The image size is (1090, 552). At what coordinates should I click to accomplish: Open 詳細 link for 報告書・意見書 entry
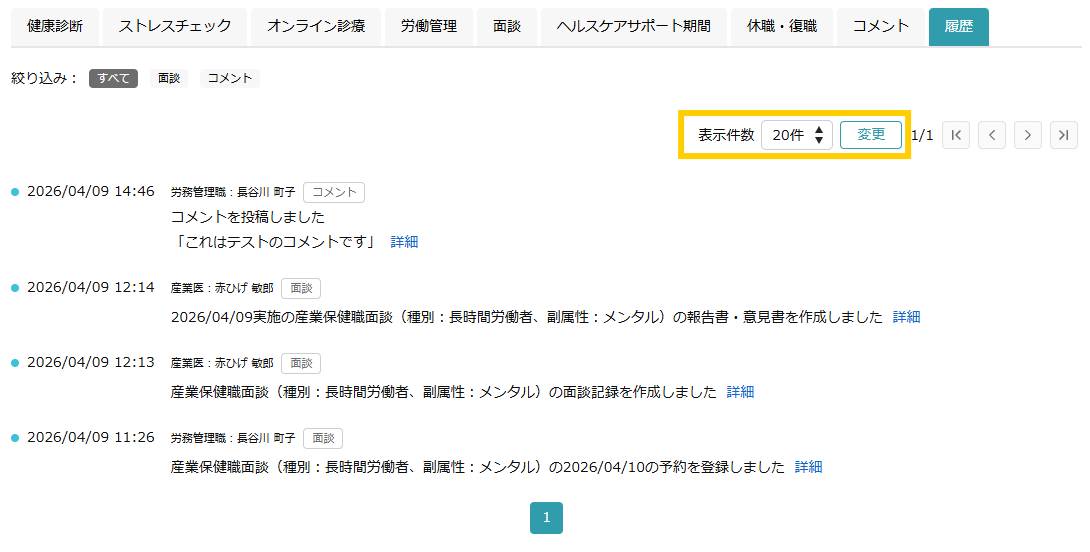click(906, 317)
